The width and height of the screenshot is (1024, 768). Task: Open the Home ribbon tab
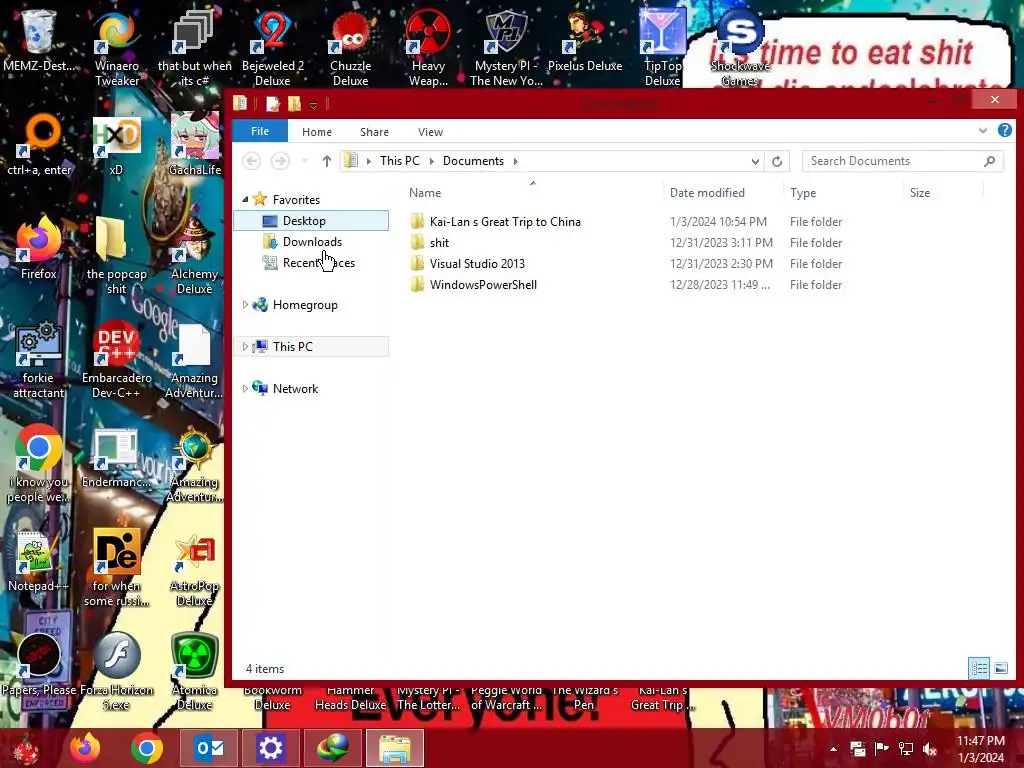point(317,132)
